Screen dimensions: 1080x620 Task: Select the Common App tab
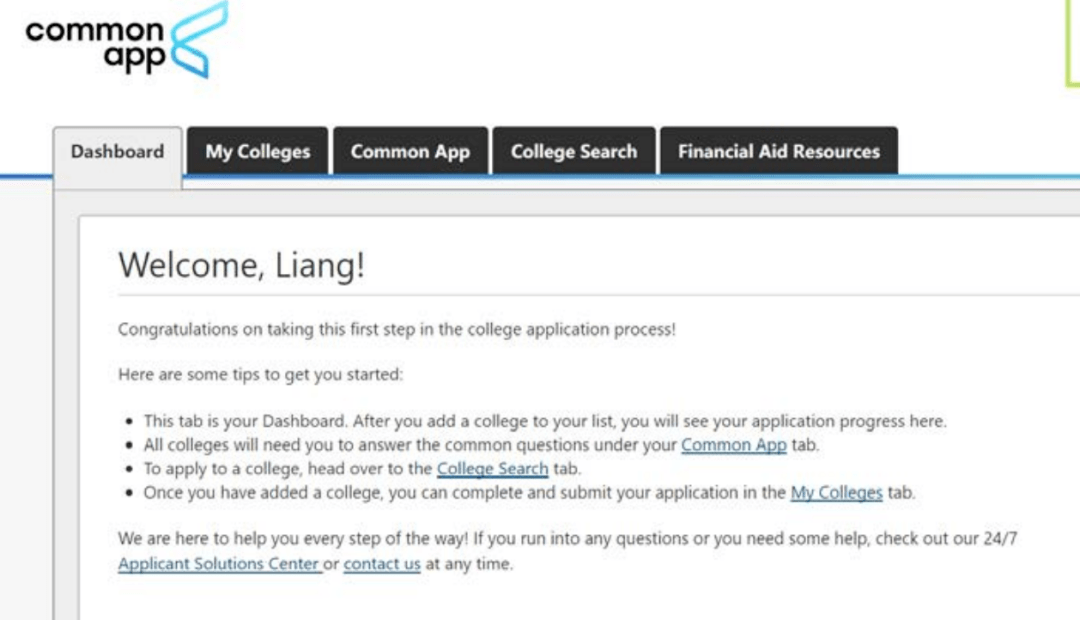(x=410, y=152)
